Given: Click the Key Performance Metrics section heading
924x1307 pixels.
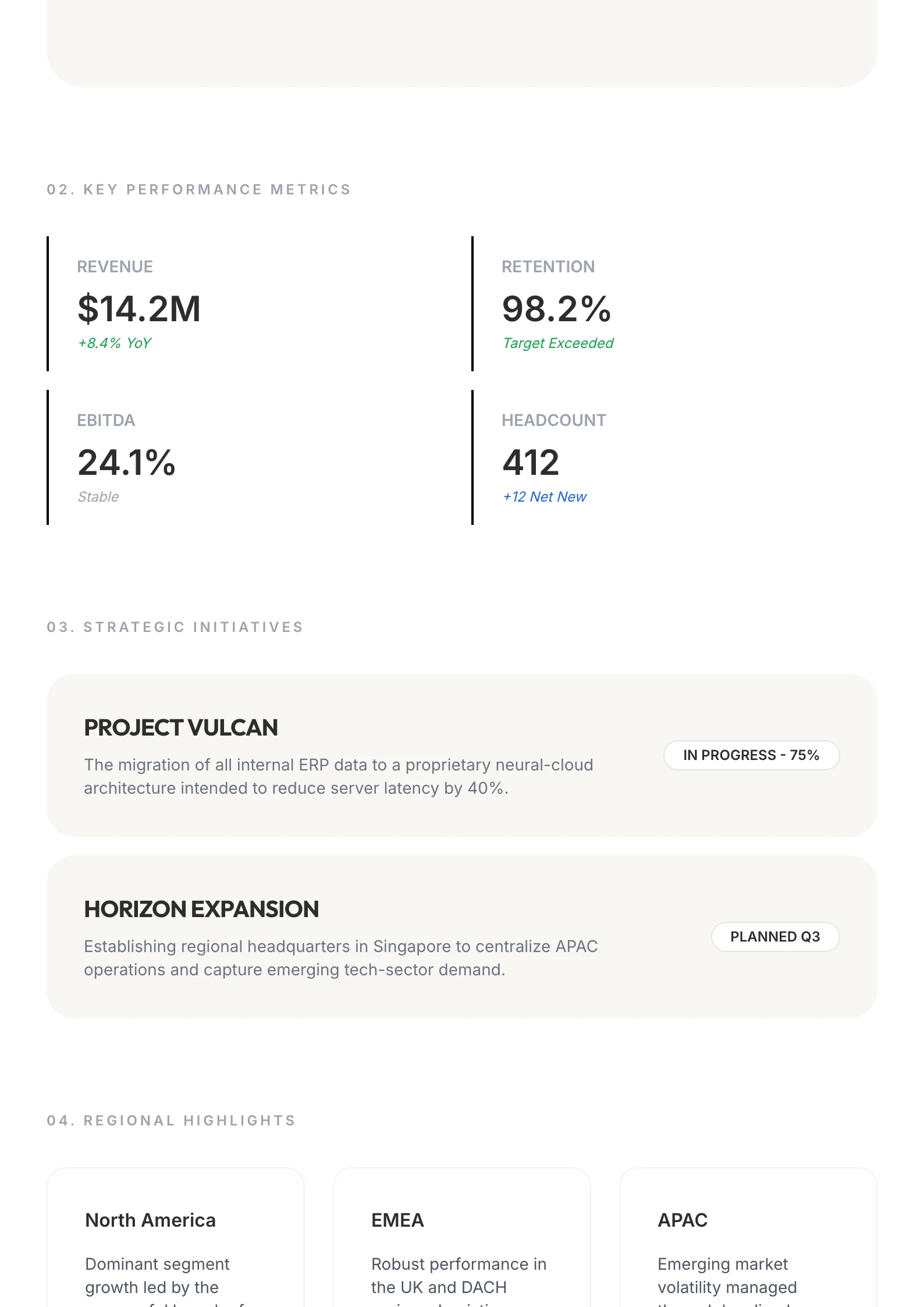Looking at the screenshot, I should [x=199, y=190].
